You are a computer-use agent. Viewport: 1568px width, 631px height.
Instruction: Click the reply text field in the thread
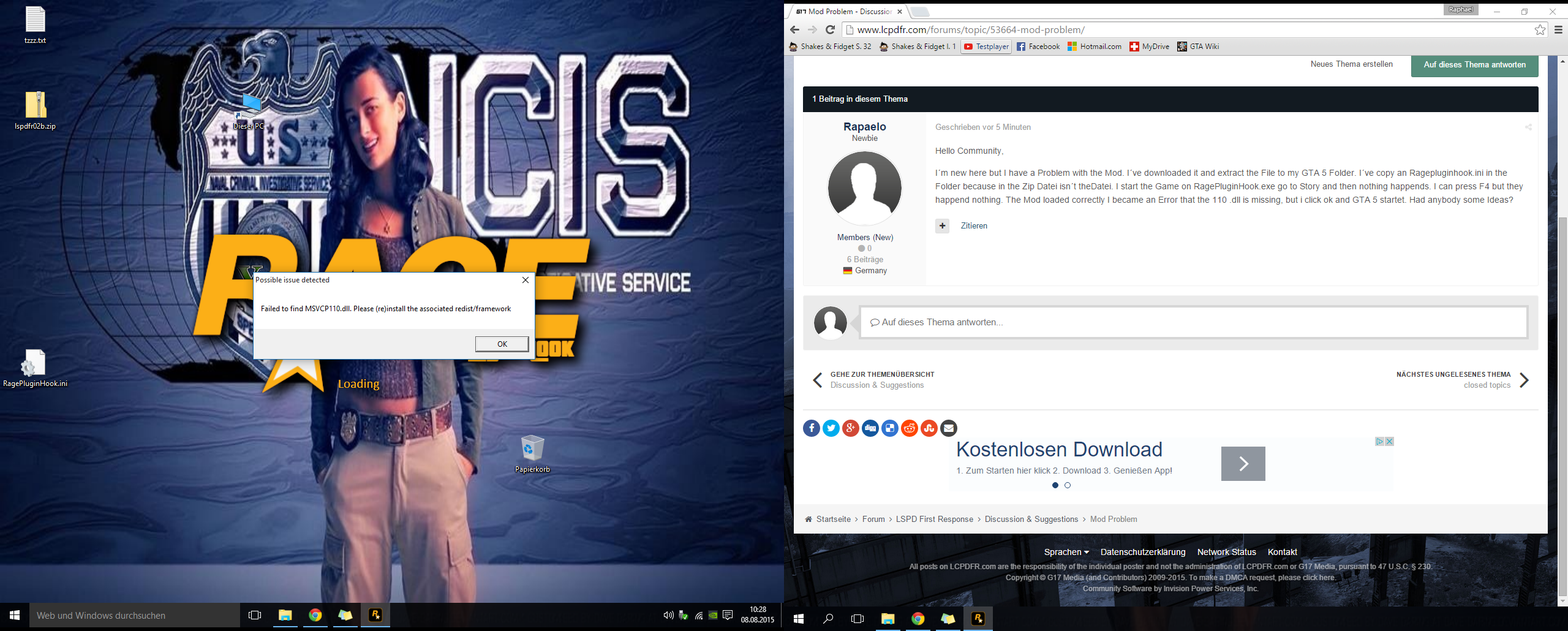pos(1193,322)
